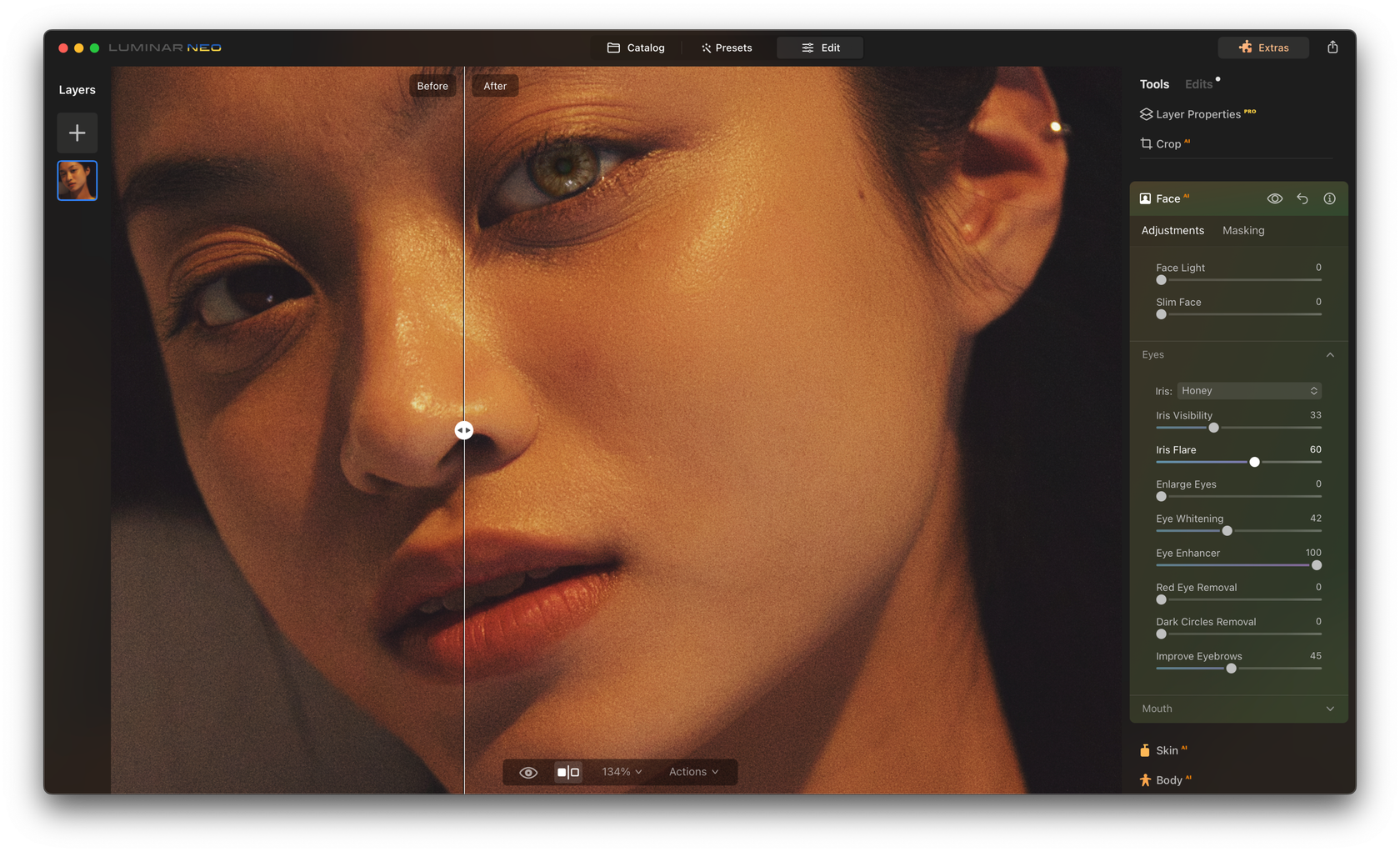The image size is (1400, 852).
Task: Toggle Face AI visibility with the eye icon
Action: tap(1274, 198)
